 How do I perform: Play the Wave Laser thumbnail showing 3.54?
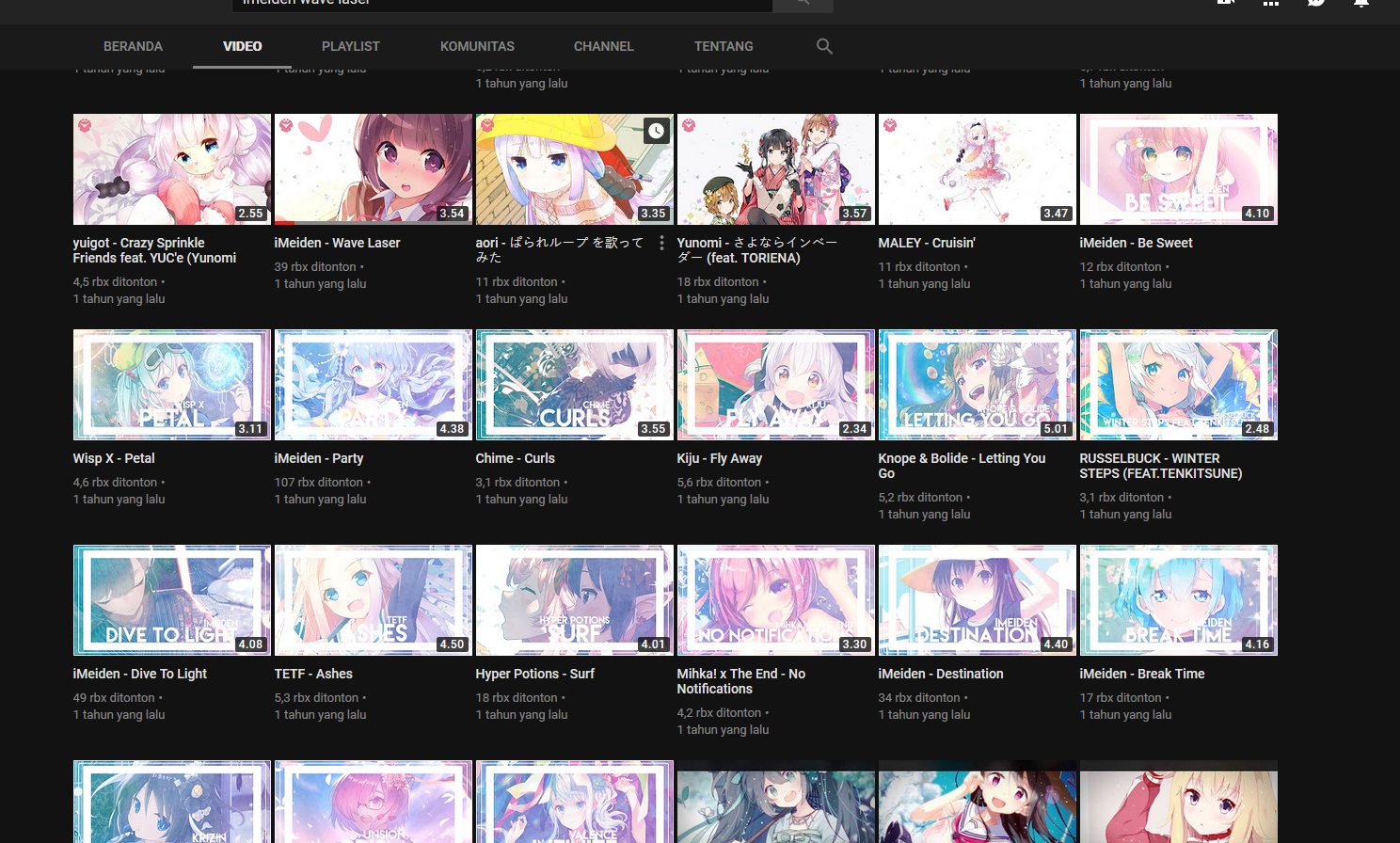tap(373, 169)
